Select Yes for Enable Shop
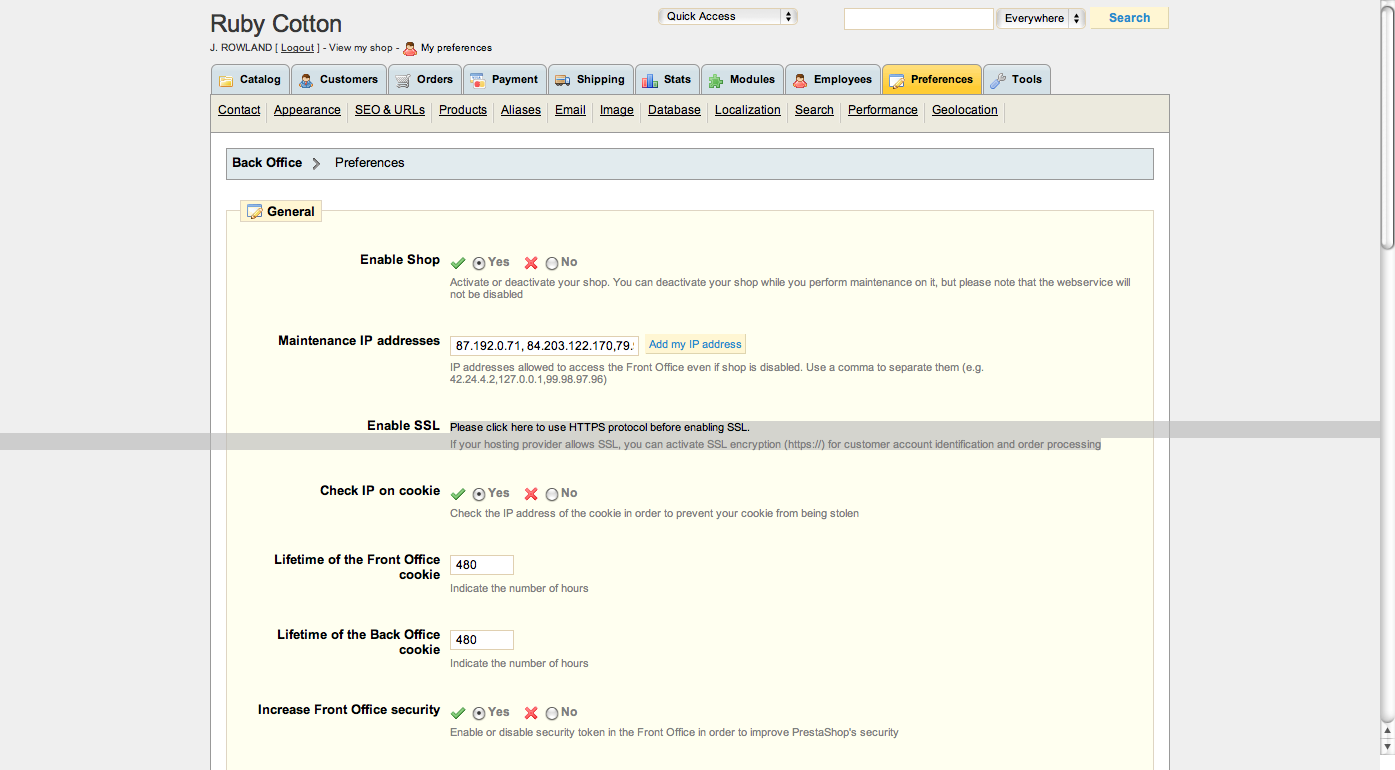1395x770 pixels. 479,263
